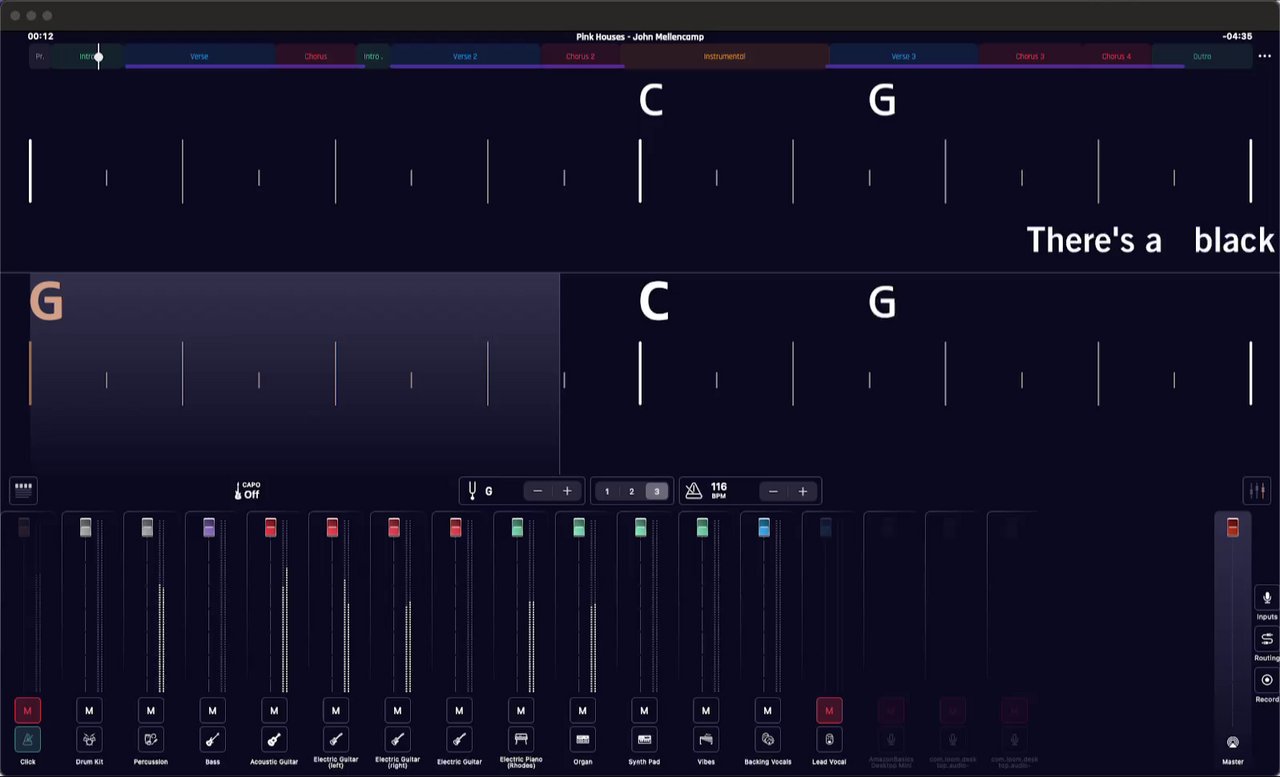
Task: Mute the Backing Vocals track
Action: coord(768,711)
